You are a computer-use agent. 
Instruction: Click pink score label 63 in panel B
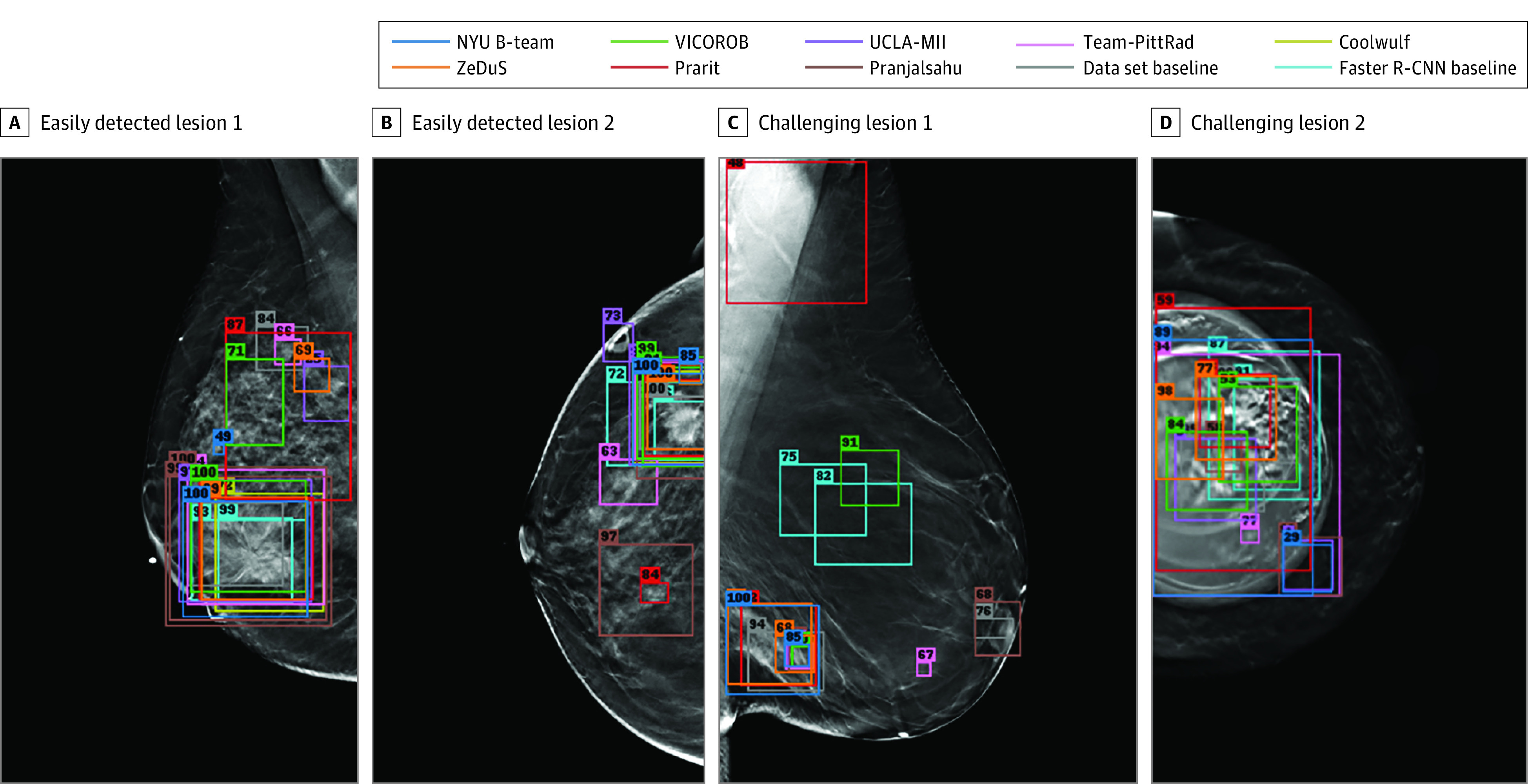pyautogui.click(x=609, y=451)
